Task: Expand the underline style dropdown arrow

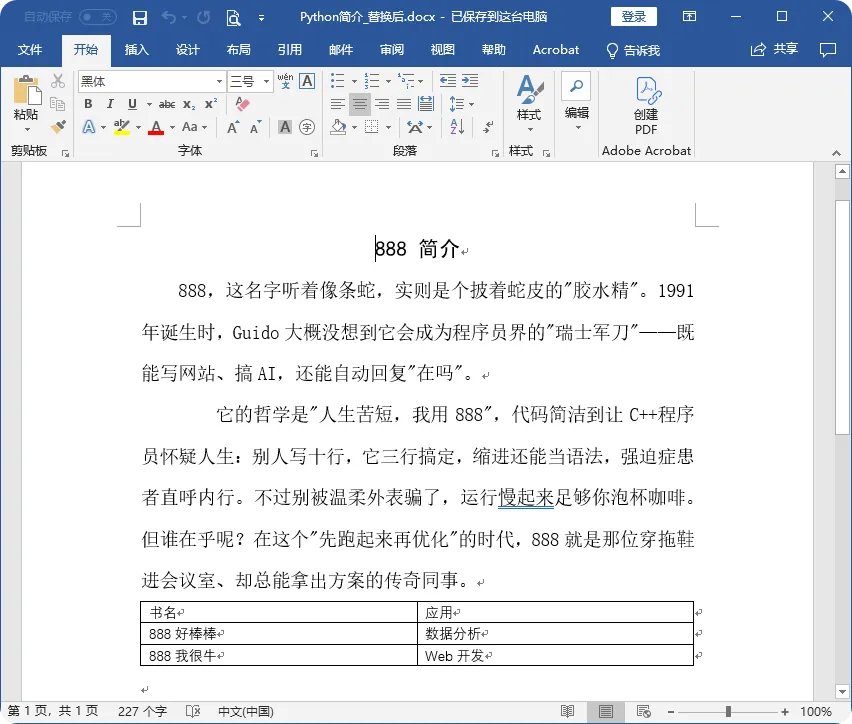Action: (149, 104)
